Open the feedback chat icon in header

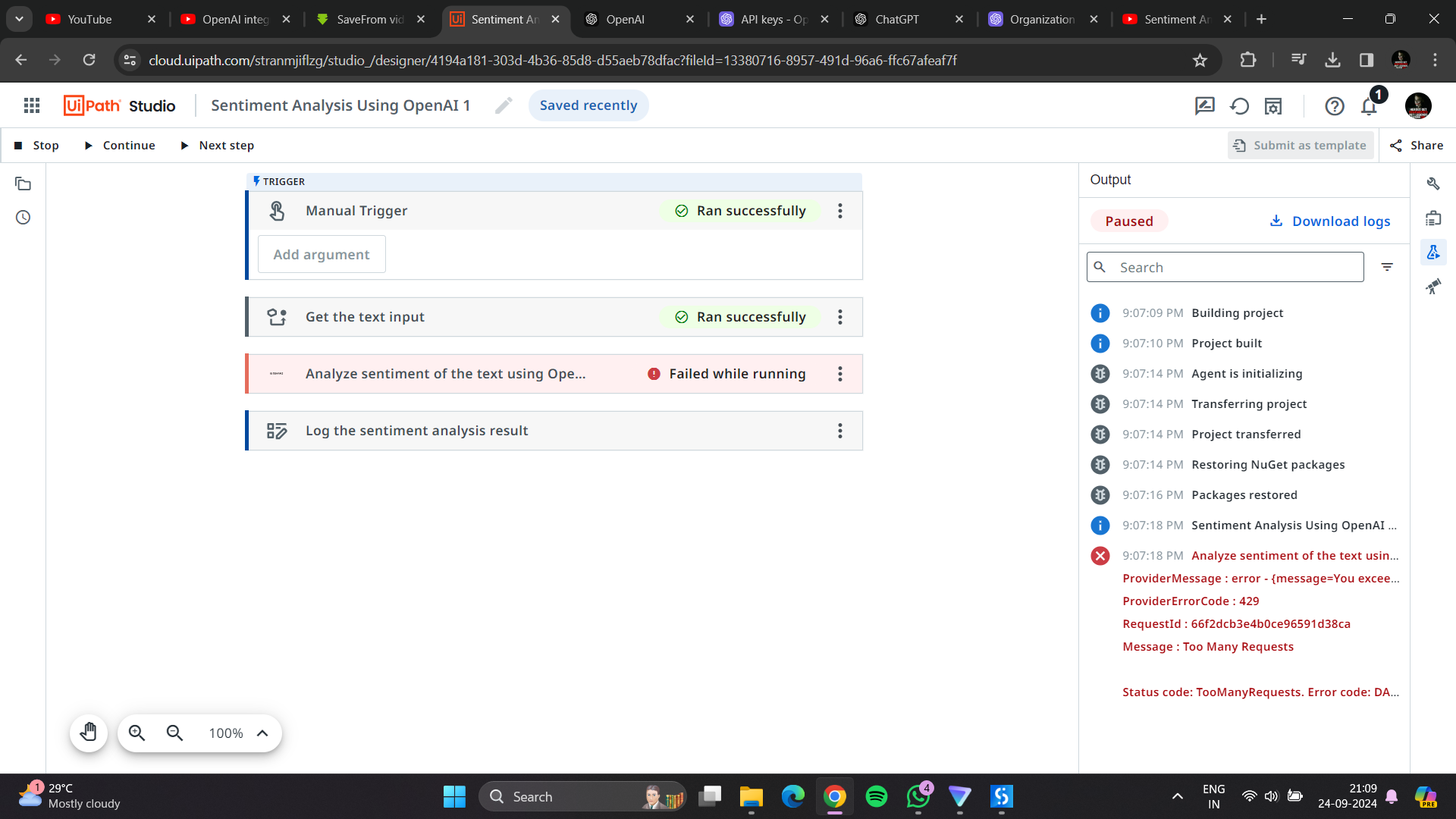click(1204, 106)
